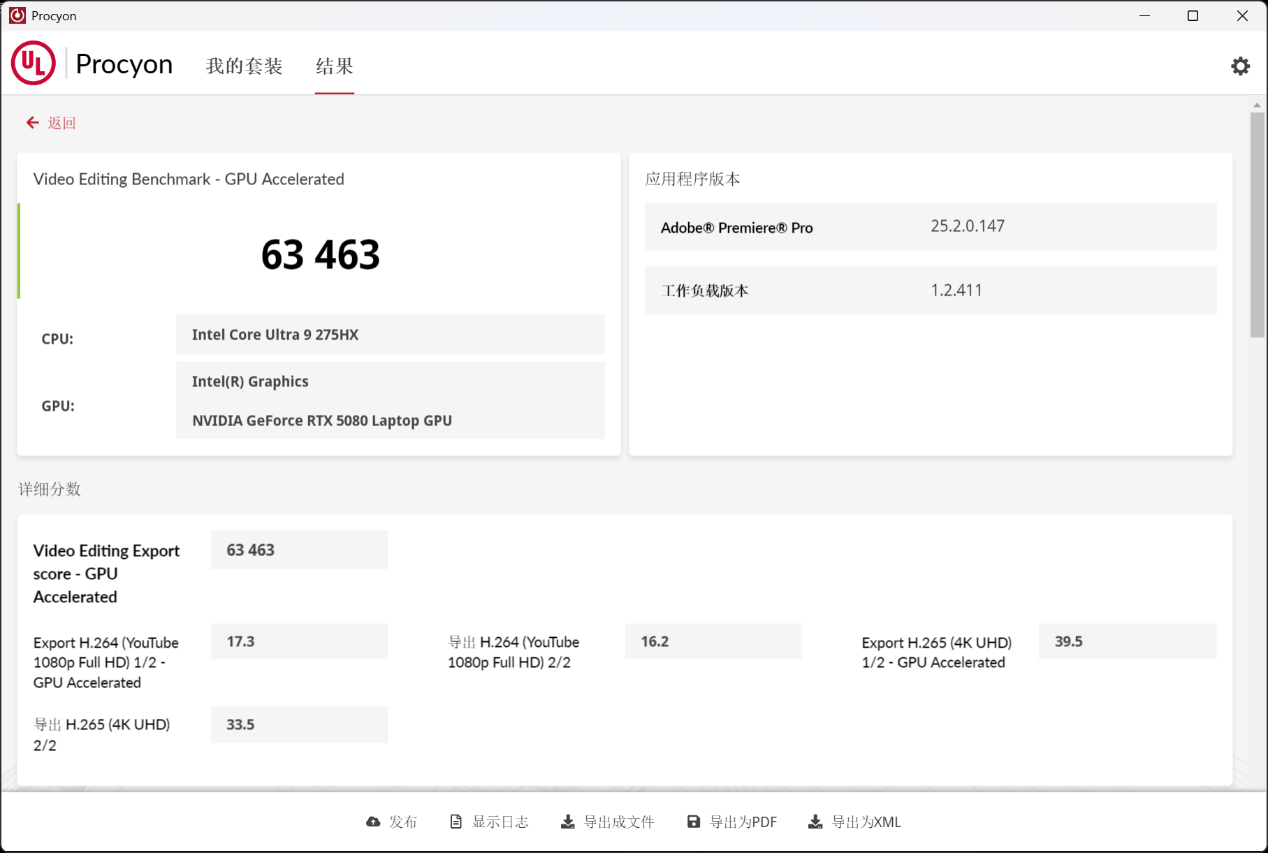Screen dimensions: 1268x853
Task: Click the 显示日志 document icon
Action: click(x=457, y=821)
